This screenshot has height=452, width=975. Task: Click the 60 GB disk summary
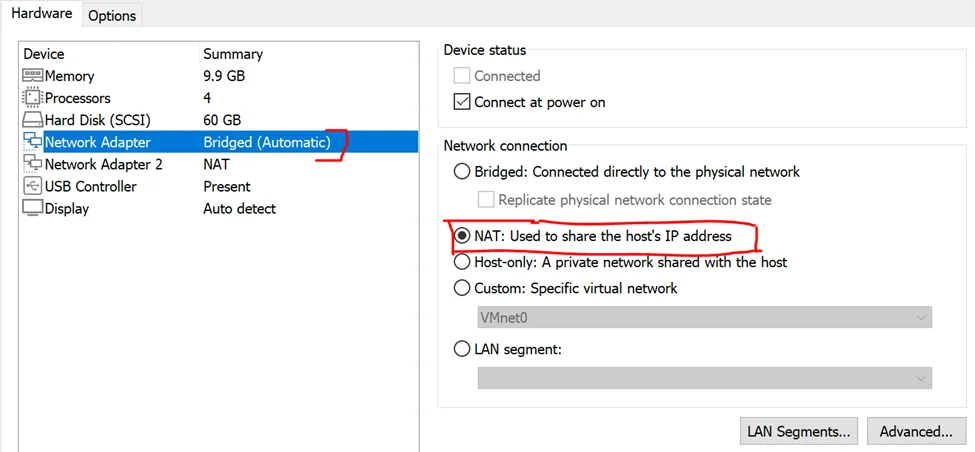pos(222,120)
